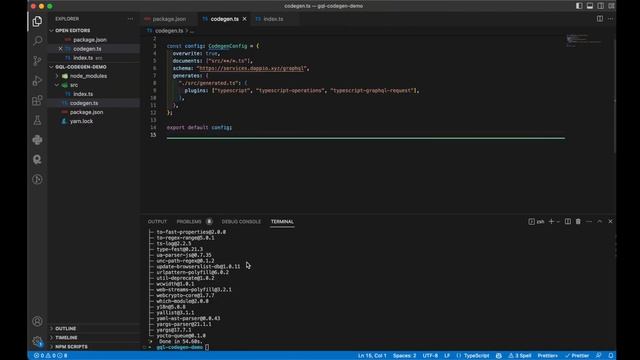Open the Explorer view in activity bar
This screenshot has width=640, height=360.
click(37, 21)
